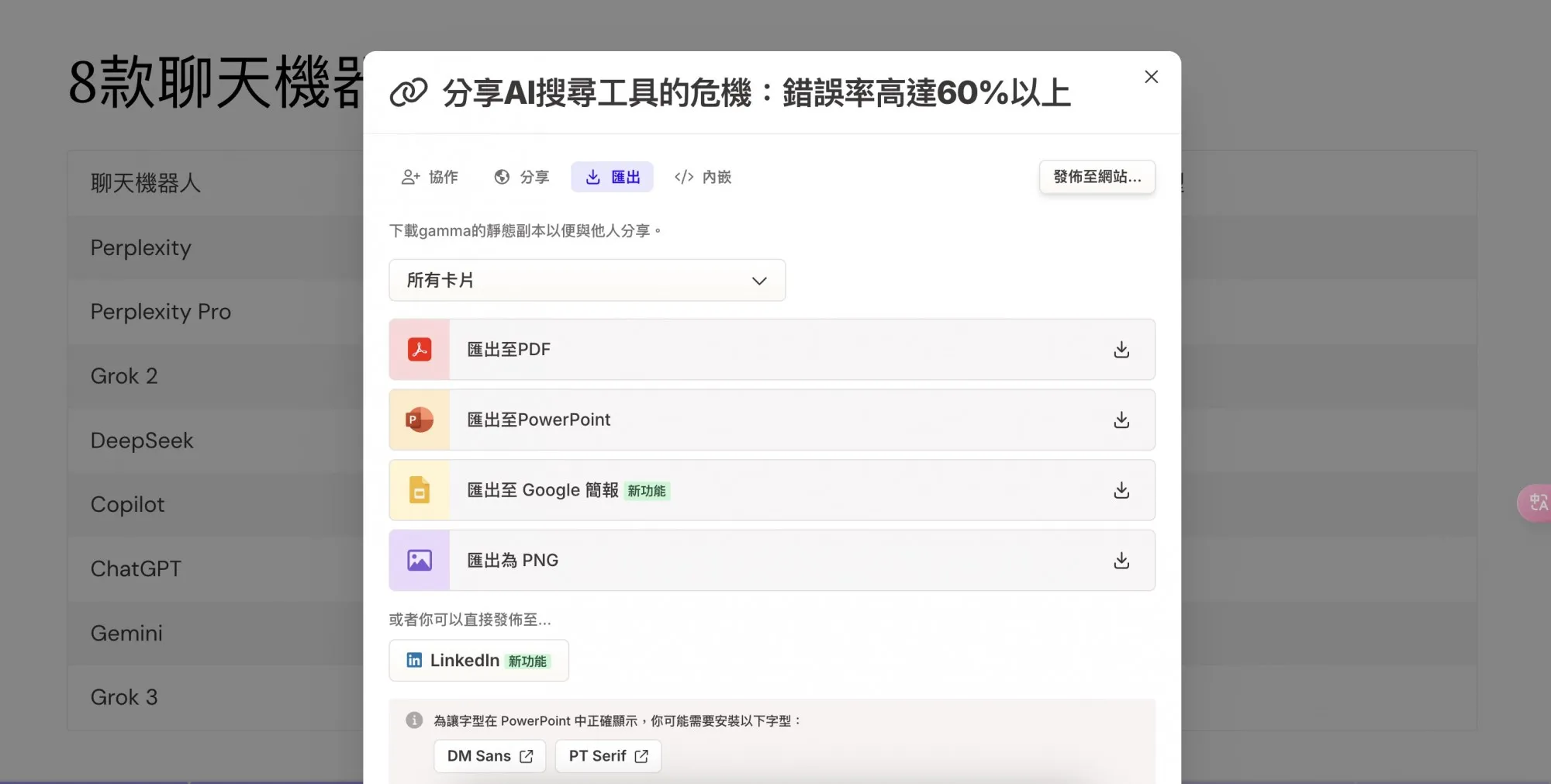Open the 內嵌 tab
Screen dimensions: 1551x784
coord(703,177)
